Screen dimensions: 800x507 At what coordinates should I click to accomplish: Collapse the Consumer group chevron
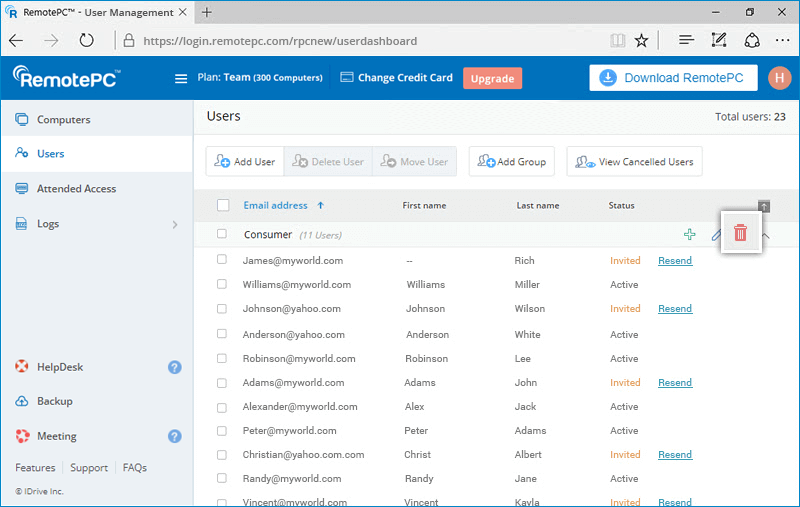coord(766,235)
